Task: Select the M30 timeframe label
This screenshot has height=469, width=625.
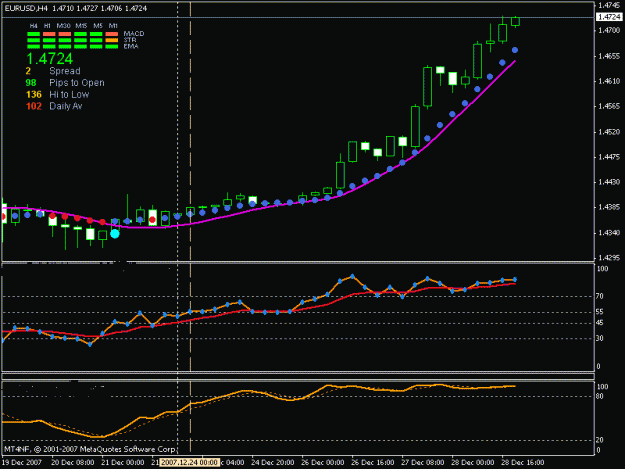Action: click(x=63, y=26)
